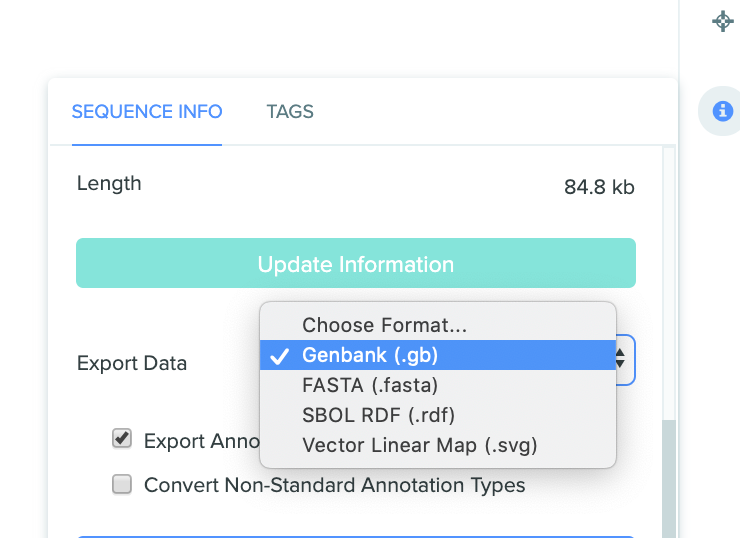Click the Export Data label
740x538 pixels.
click(132, 363)
